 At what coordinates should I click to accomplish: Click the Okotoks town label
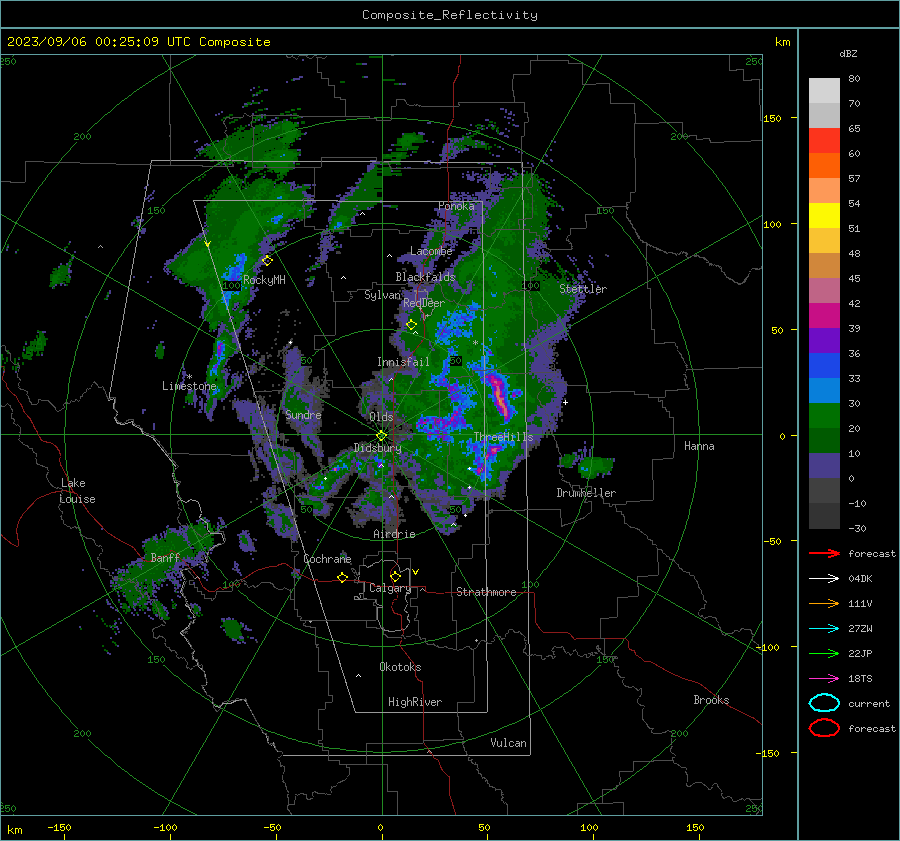pyautogui.click(x=400, y=667)
